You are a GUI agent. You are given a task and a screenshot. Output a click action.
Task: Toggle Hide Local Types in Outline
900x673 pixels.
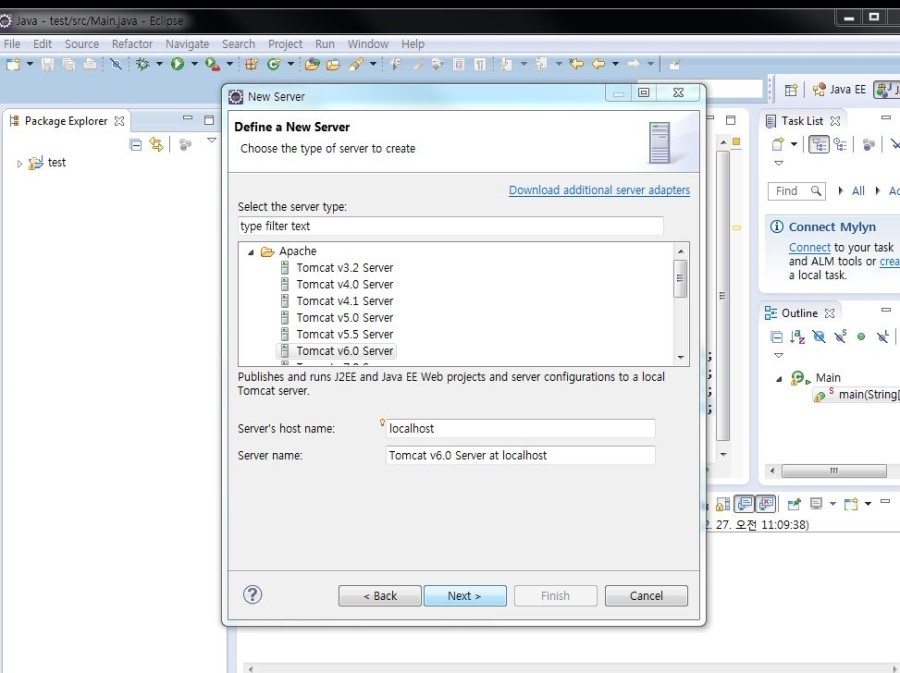pyautogui.click(x=883, y=337)
